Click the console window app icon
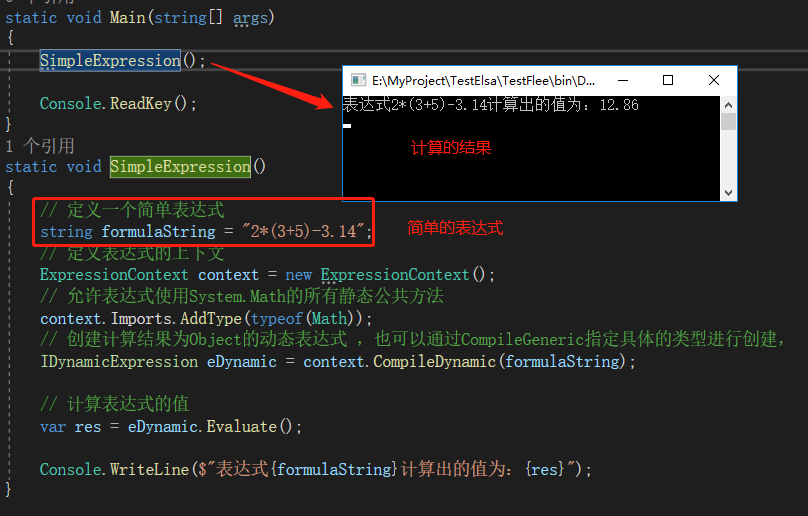The height and width of the screenshot is (516, 808). click(358, 80)
